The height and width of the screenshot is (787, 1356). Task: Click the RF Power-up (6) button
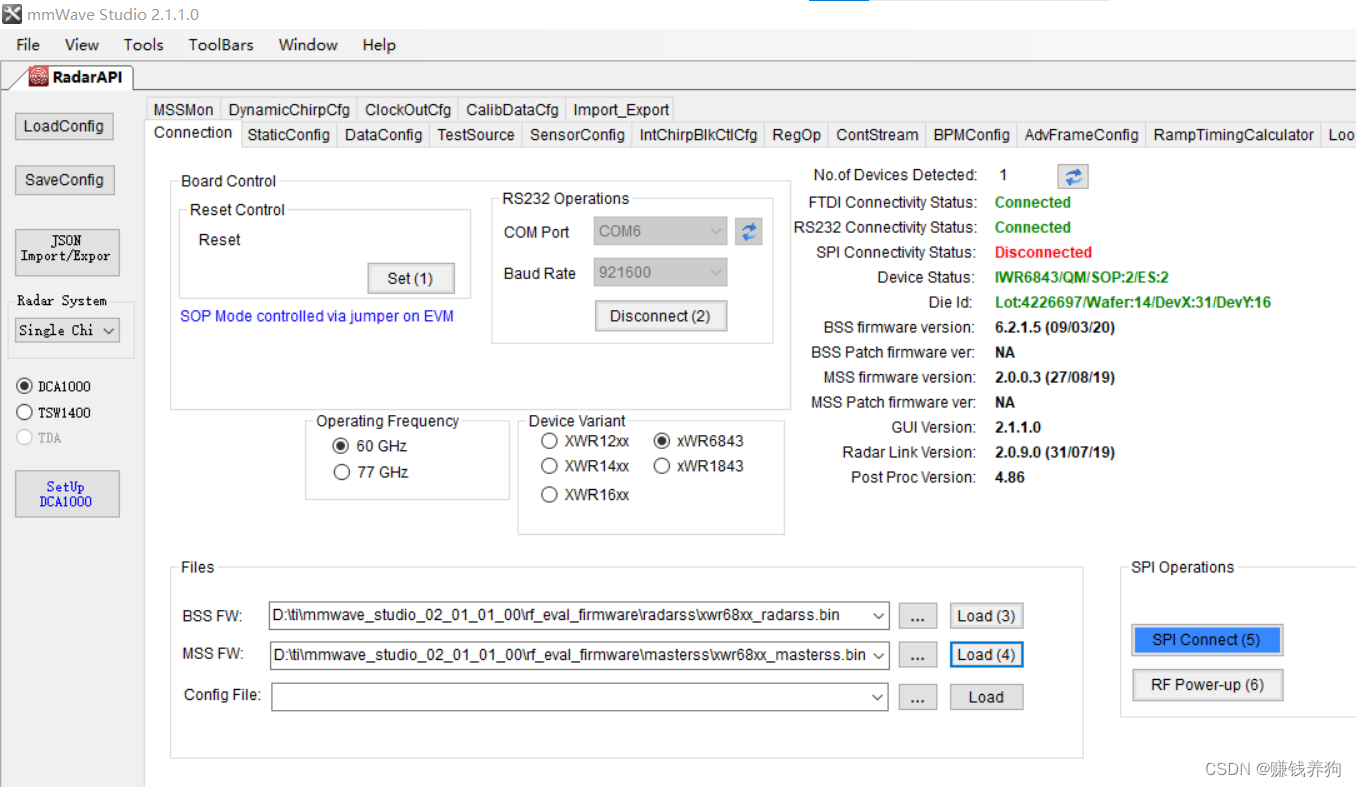tap(1207, 685)
